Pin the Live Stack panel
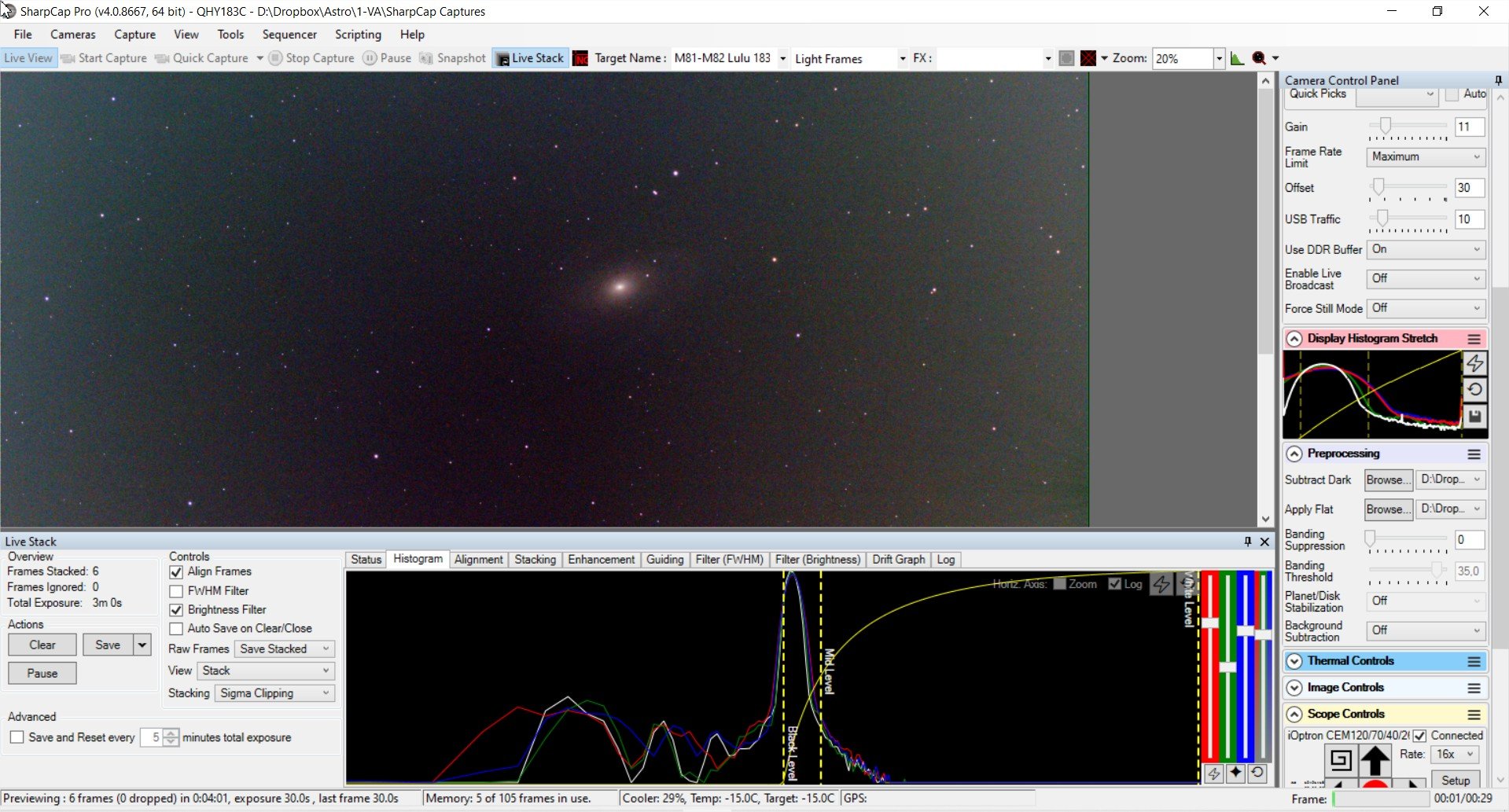The image size is (1509, 812). point(1247,542)
